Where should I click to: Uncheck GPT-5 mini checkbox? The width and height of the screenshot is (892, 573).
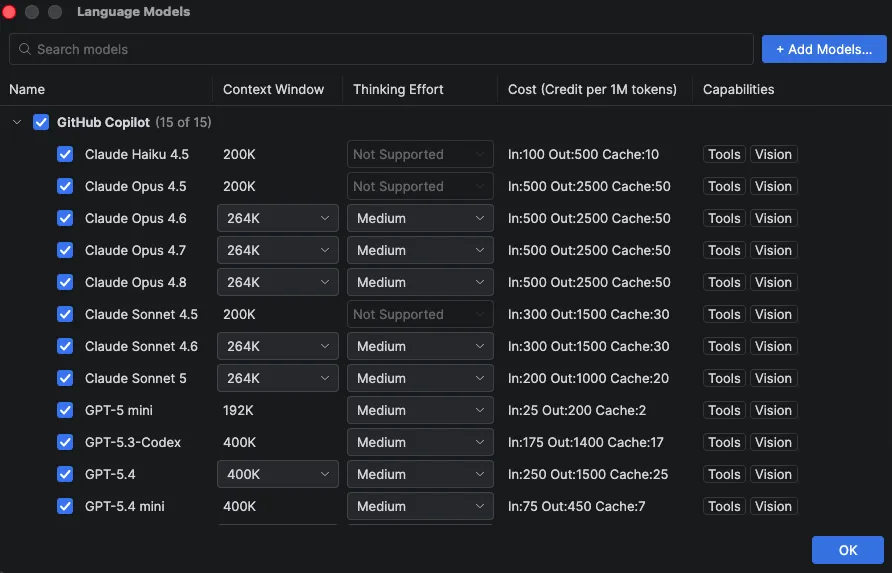(65, 410)
